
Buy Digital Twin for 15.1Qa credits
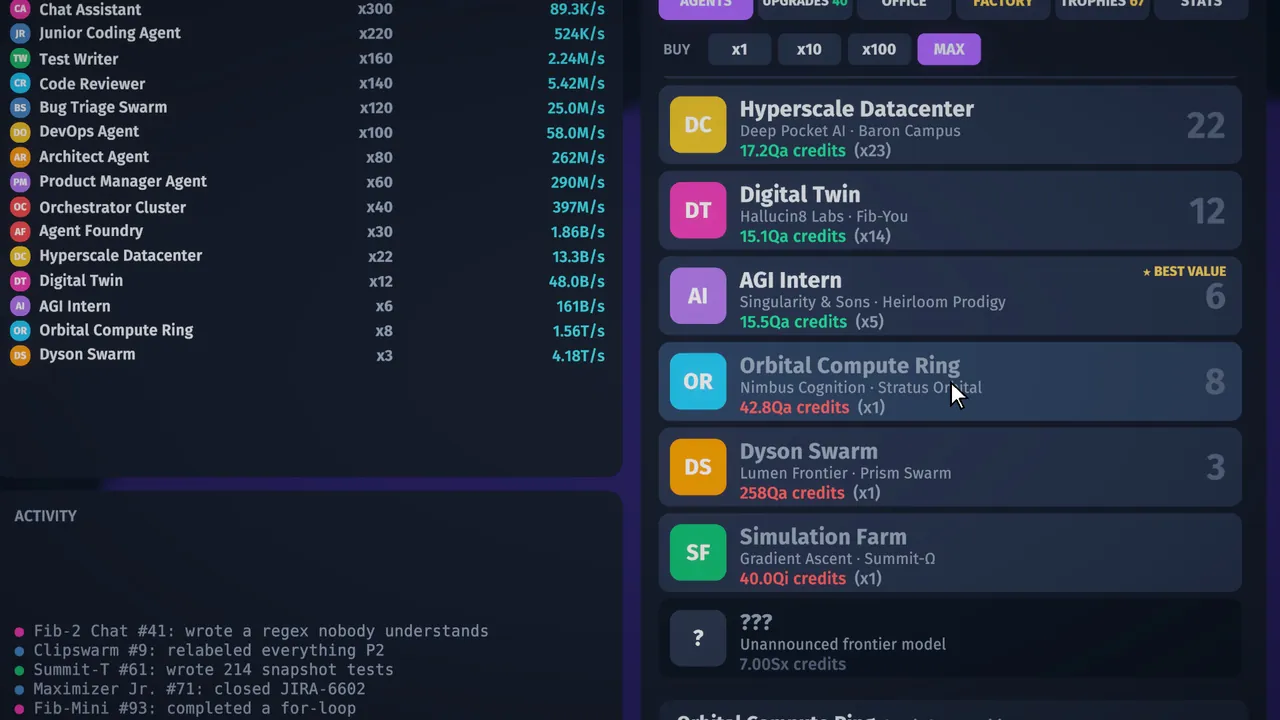tap(950, 210)
